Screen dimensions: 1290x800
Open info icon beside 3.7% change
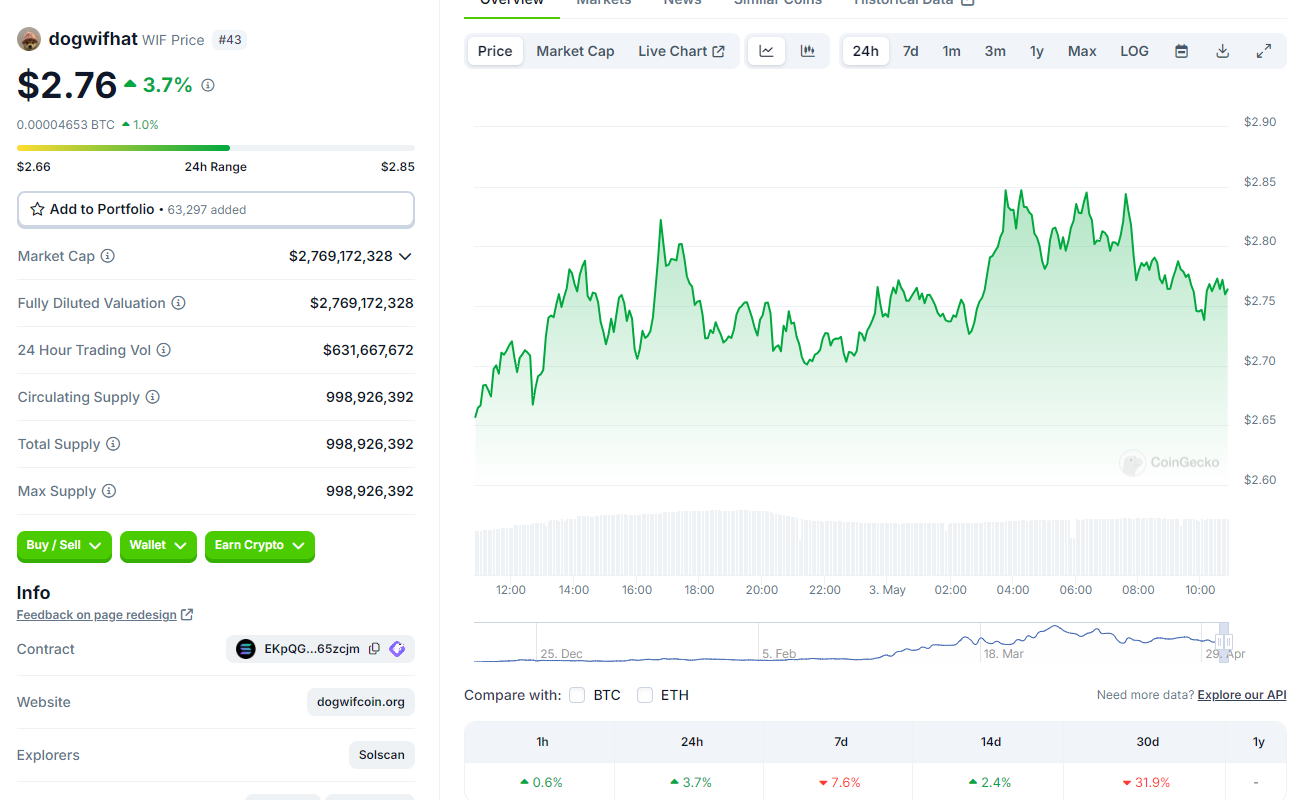click(208, 86)
